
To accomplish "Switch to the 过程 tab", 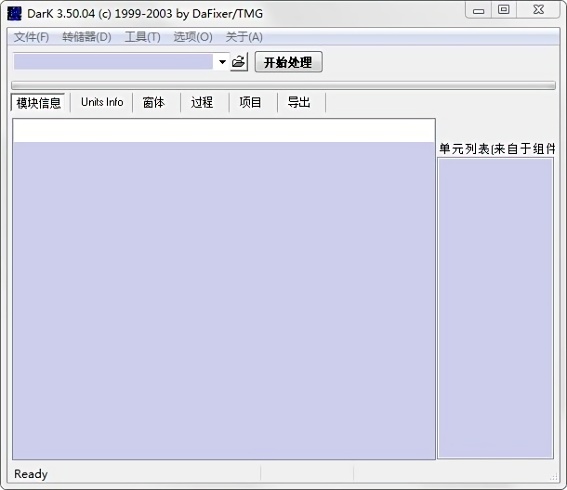I will [202, 102].
